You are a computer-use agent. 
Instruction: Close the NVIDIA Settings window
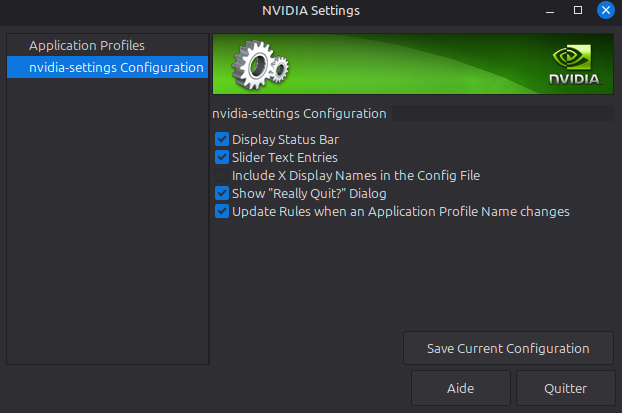(x=605, y=11)
